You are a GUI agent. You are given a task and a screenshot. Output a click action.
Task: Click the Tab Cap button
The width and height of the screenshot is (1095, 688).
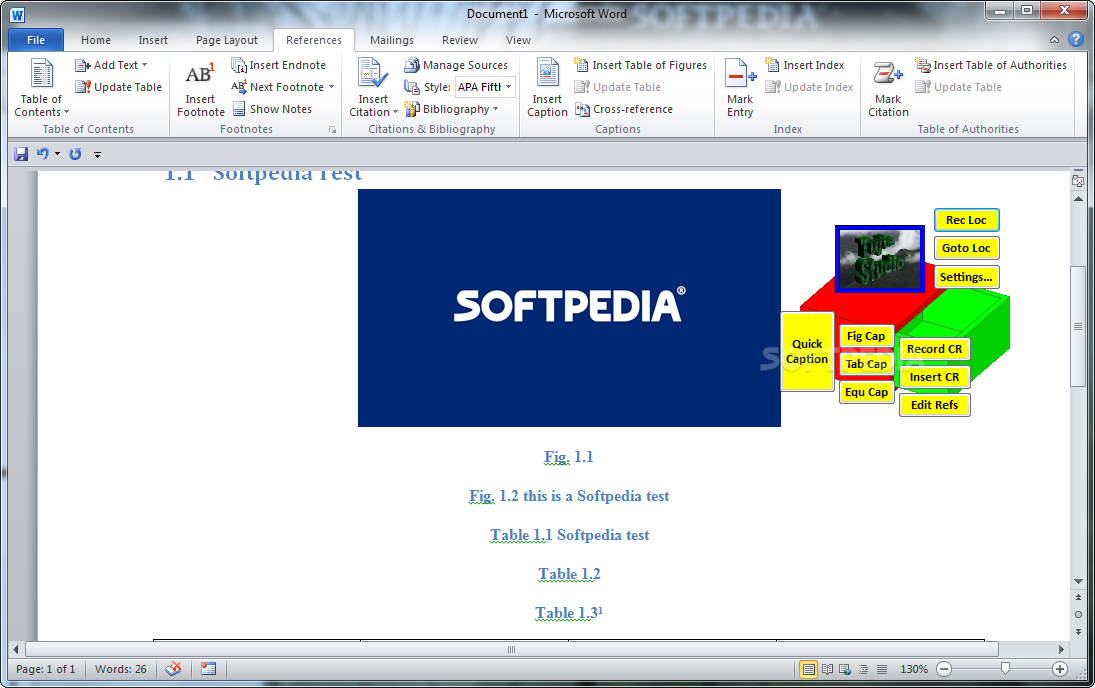[x=866, y=364]
